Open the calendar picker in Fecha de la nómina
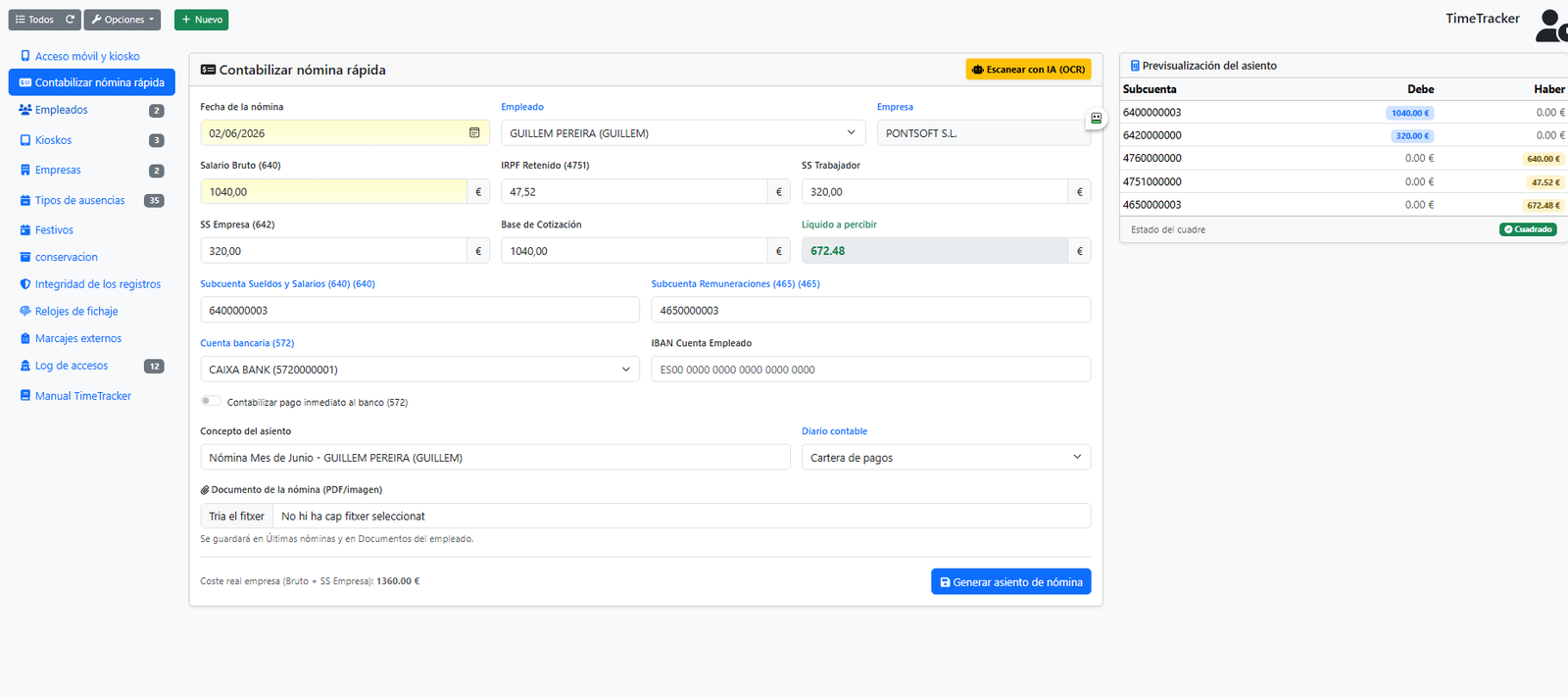1568x697 pixels. click(x=474, y=132)
